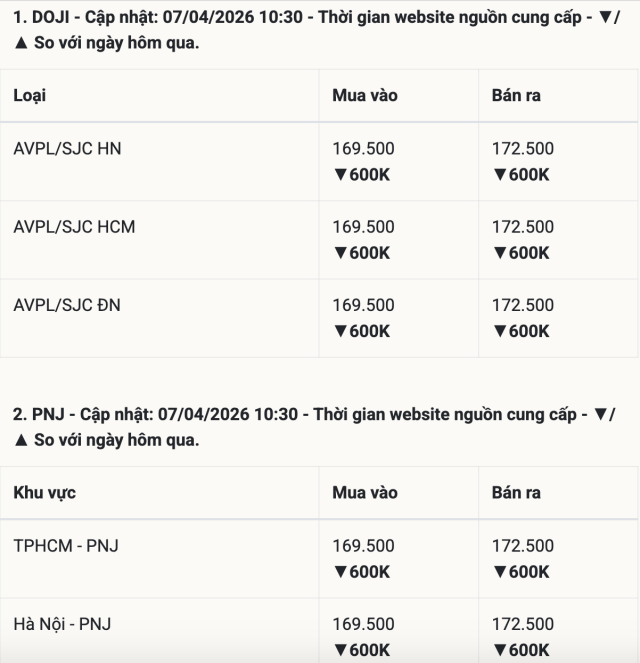
Task: Select the TPHCM - PNJ row label
Action: tap(66, 546)
